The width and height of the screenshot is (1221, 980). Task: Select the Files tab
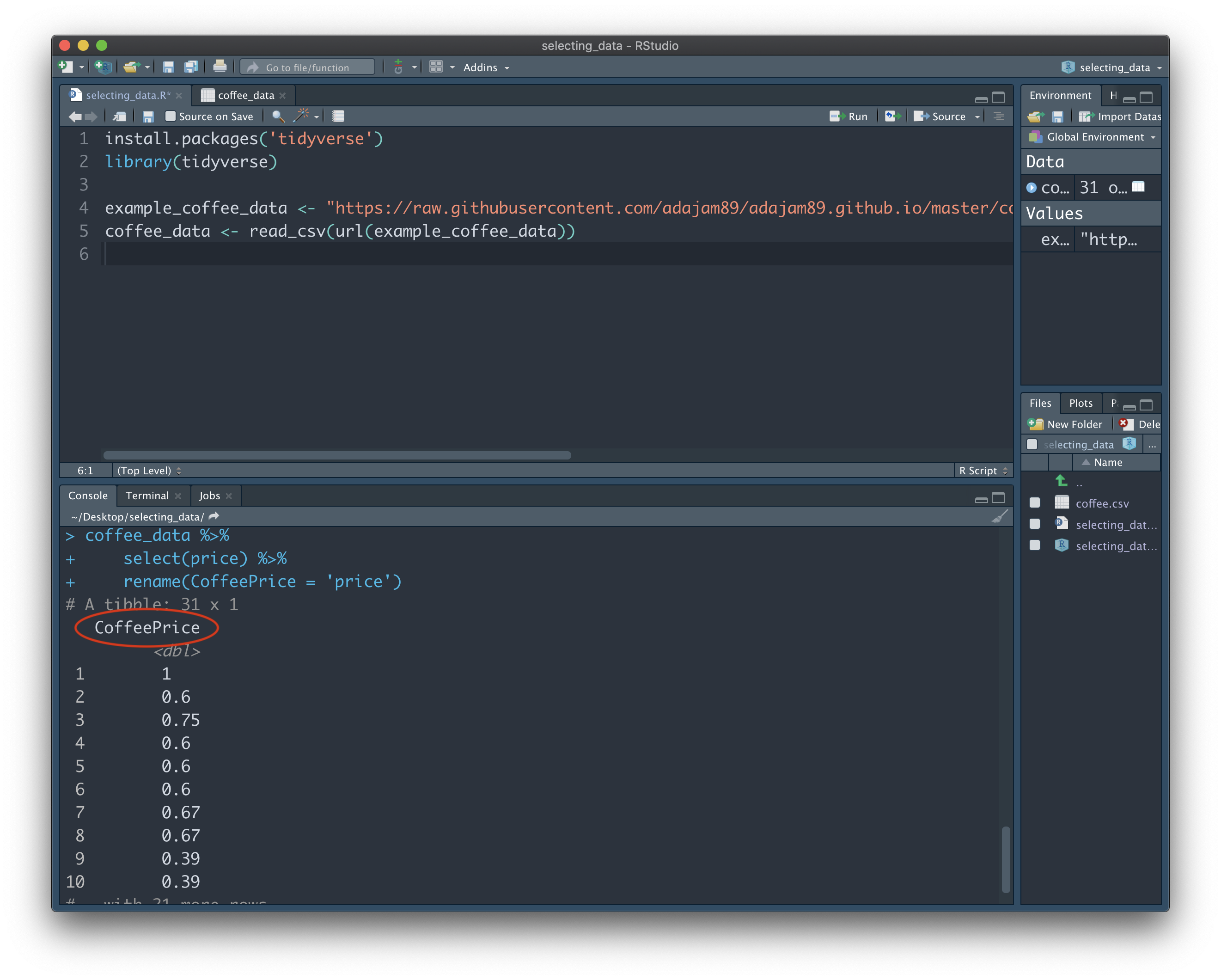[x=1040, y=404]
